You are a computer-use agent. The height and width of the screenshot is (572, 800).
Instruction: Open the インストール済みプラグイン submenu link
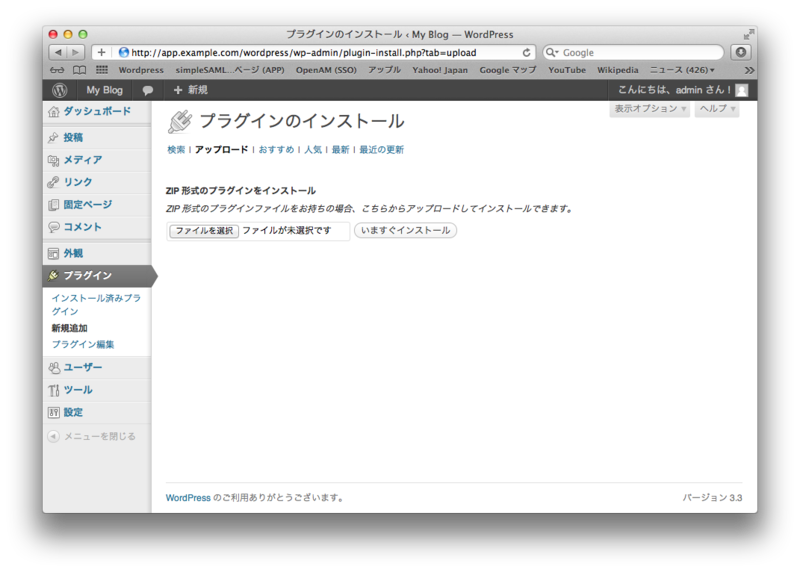pyautogui.click(x=96, y=305)
